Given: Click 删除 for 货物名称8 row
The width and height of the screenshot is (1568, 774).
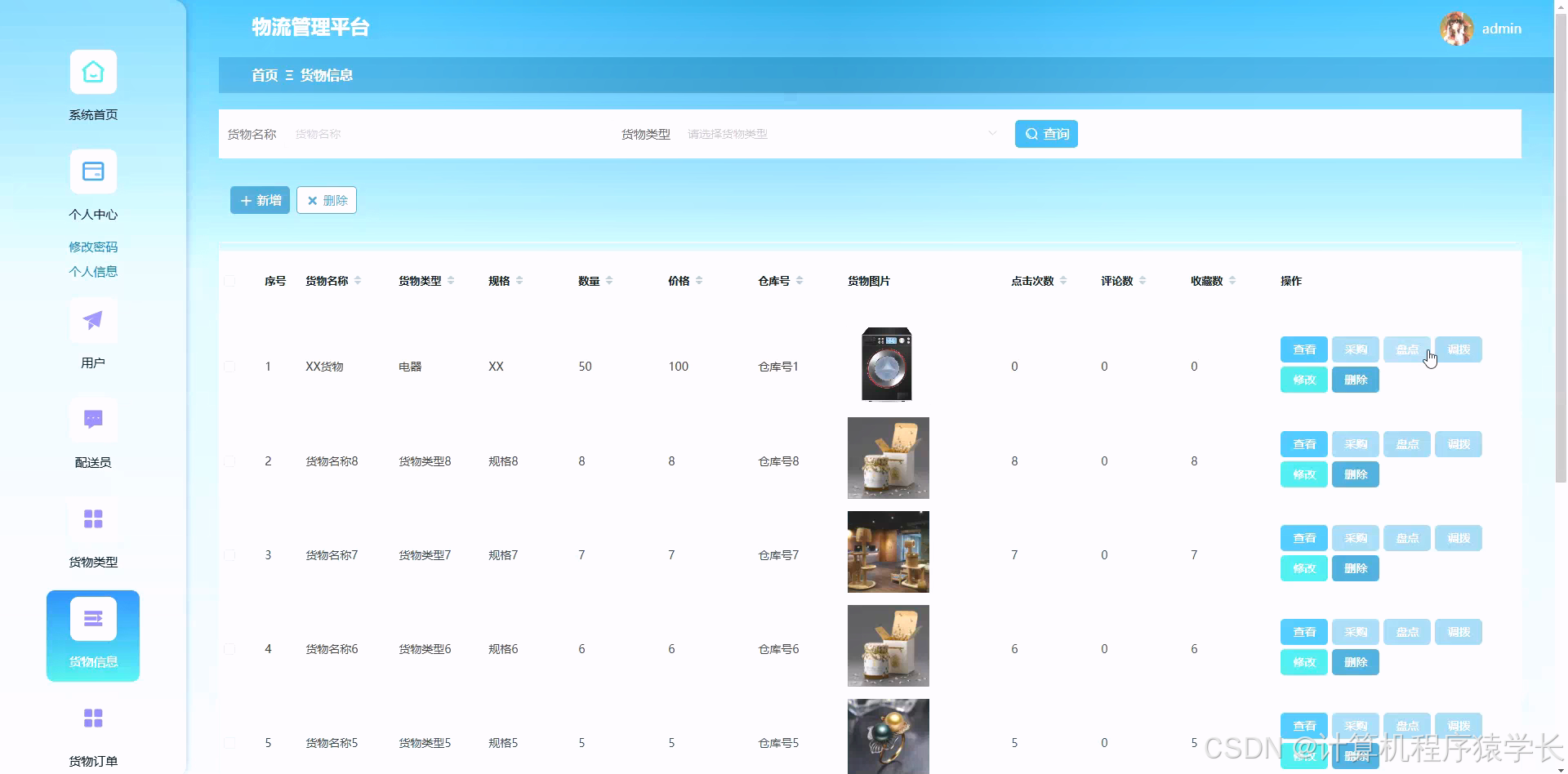Looking at the screenshot, I should point(1356,474).
